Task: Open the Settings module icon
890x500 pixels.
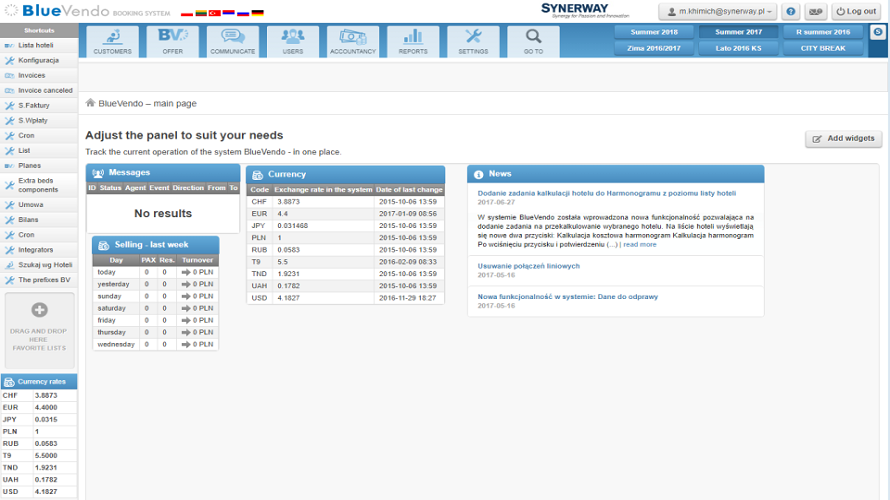Action: tap(473, 41)
